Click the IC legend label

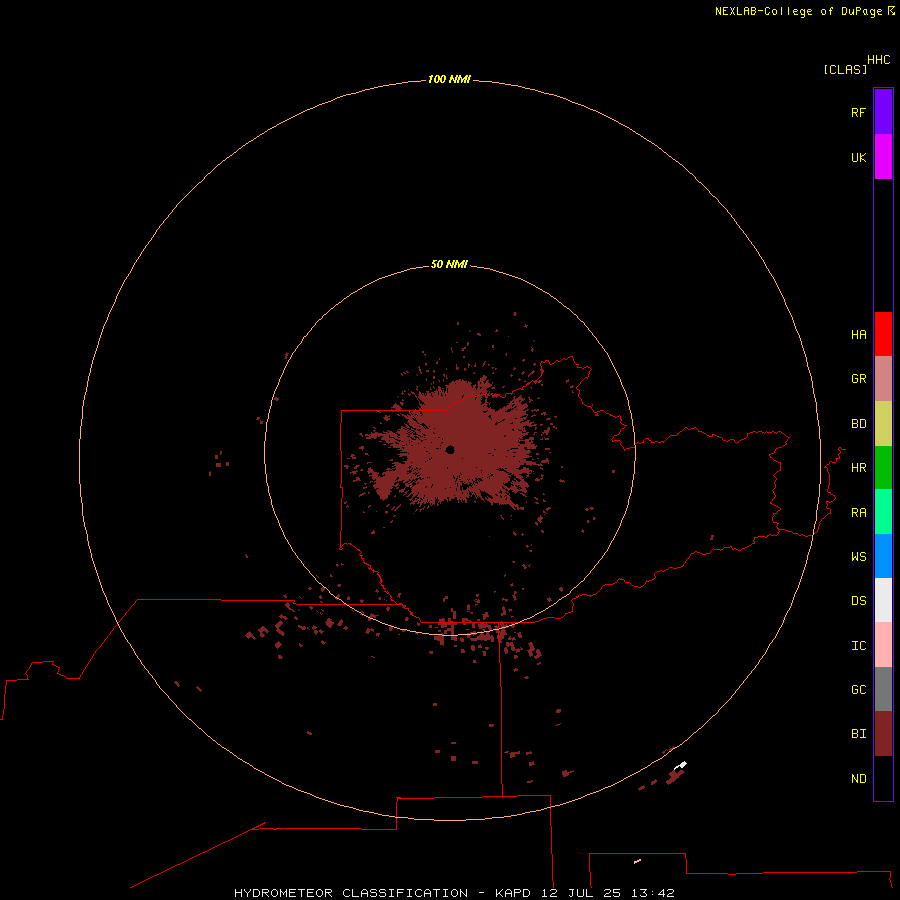coord(858,645)
